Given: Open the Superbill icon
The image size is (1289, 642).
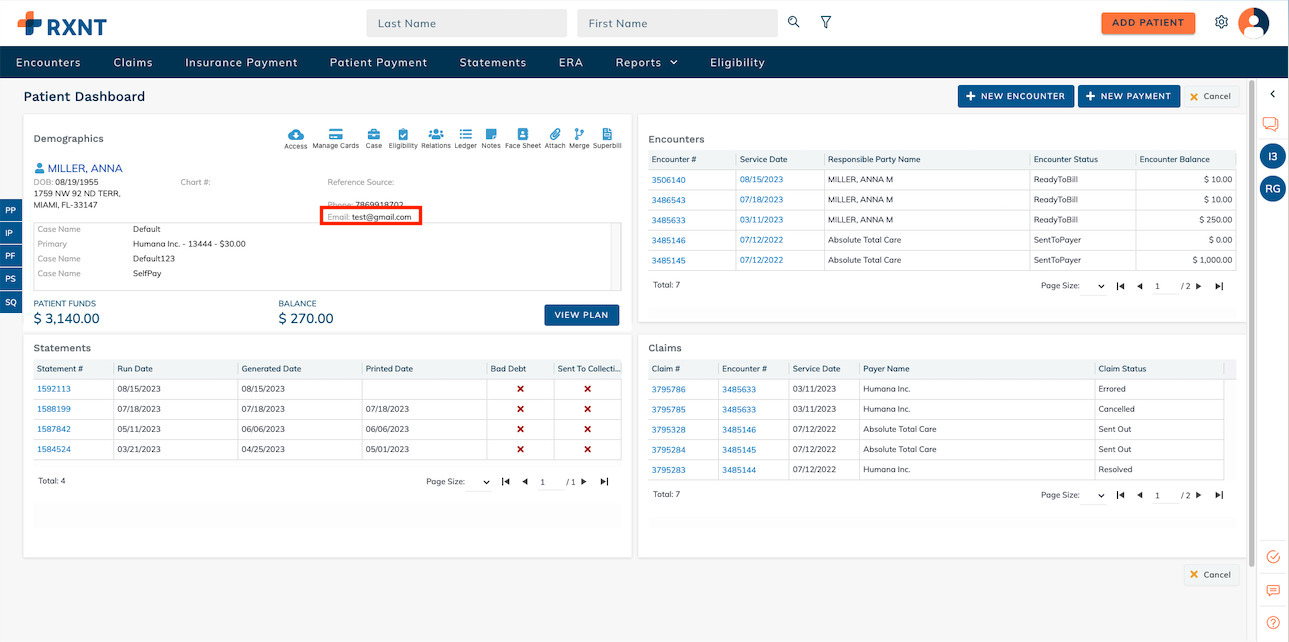Looking at the screenshot, I should [607, 135].
